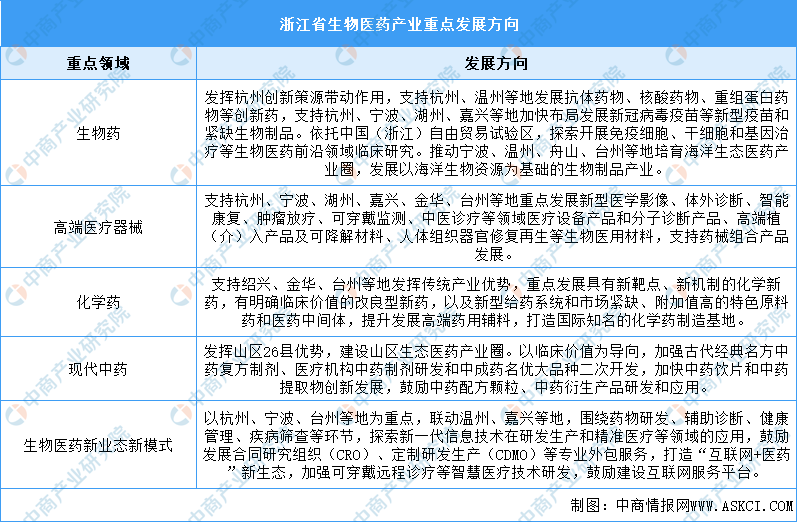This screenshot has width=797, height=522.
Task: Click the 现代中药 development direction description
Action: click(x=496, y=369)
